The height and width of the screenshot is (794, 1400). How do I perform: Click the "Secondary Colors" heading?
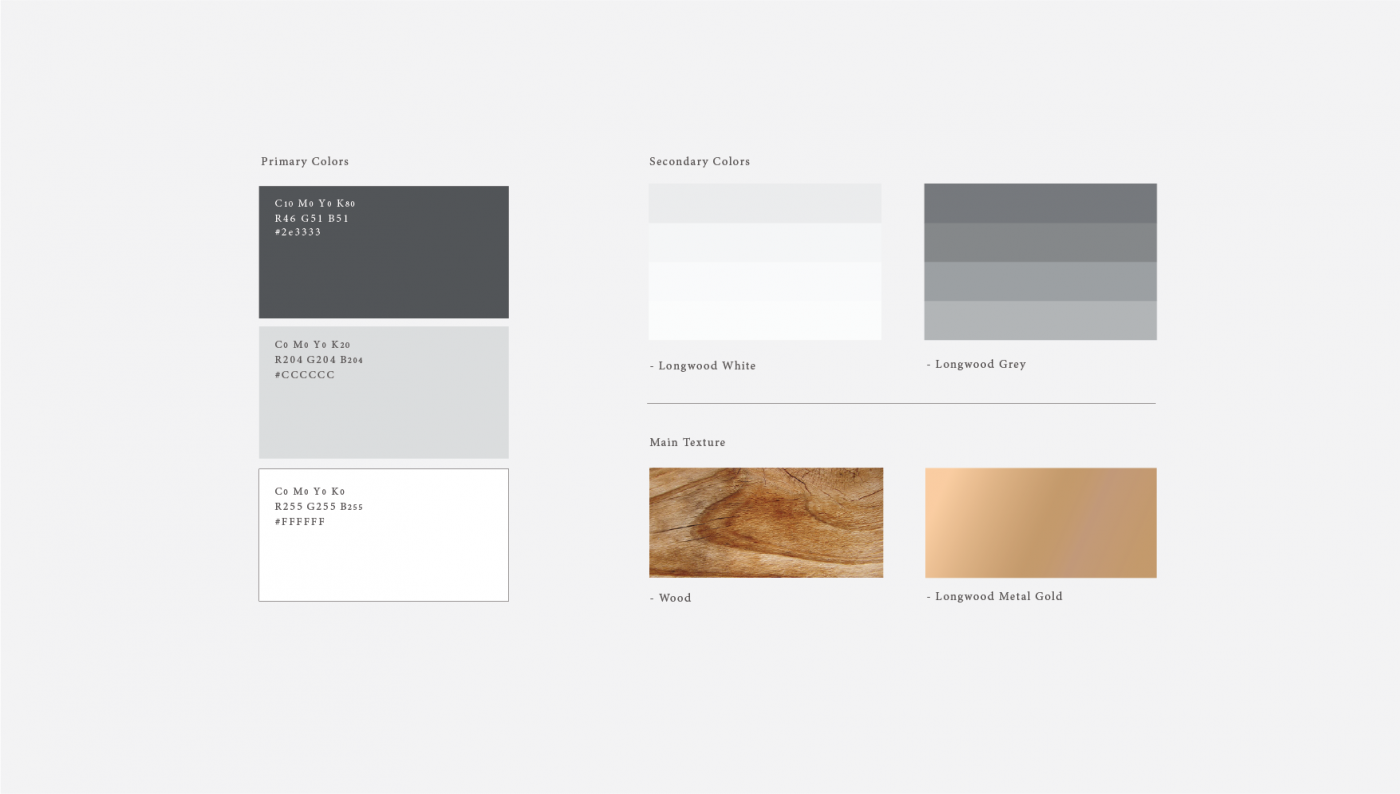(x=699, y=161)
